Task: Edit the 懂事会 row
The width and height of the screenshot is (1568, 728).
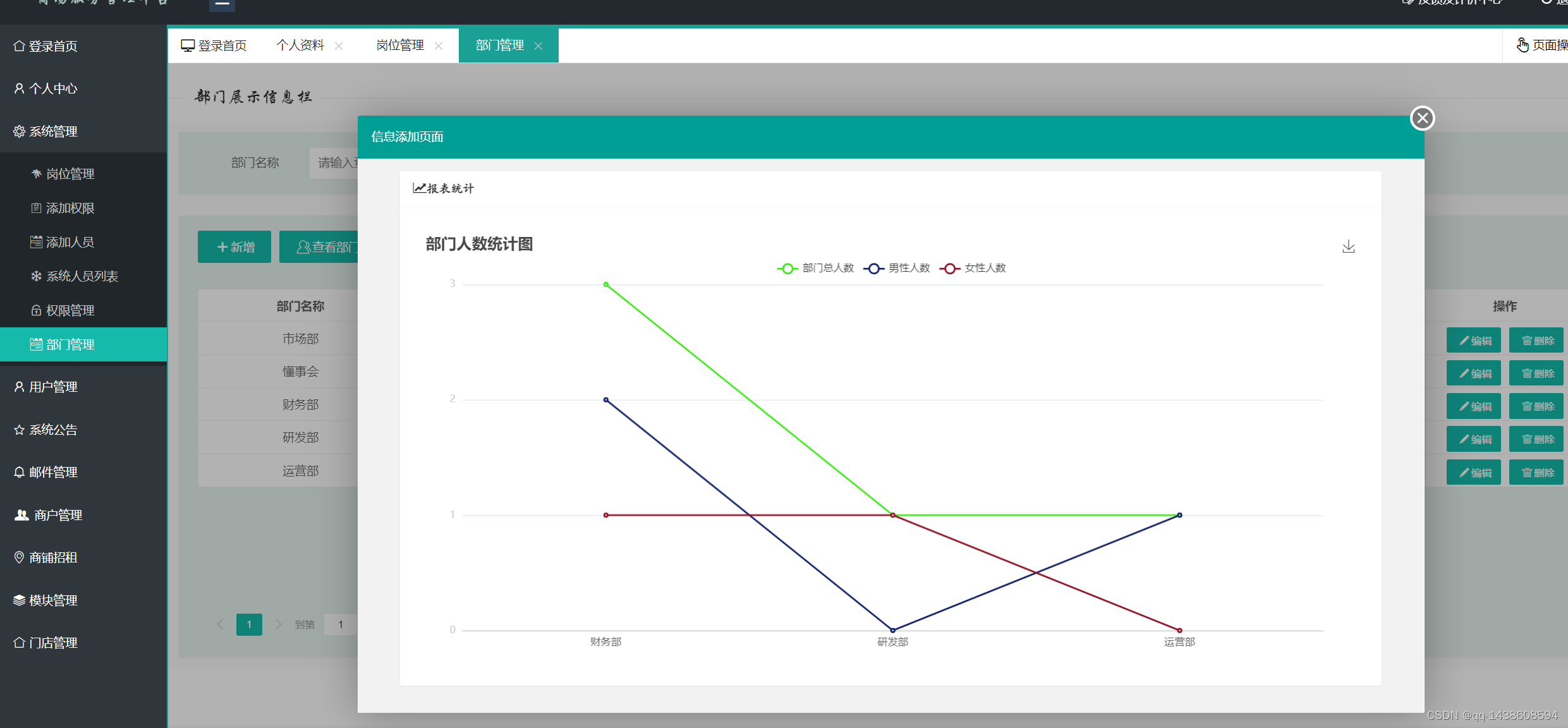Action: pos(1474,373)
